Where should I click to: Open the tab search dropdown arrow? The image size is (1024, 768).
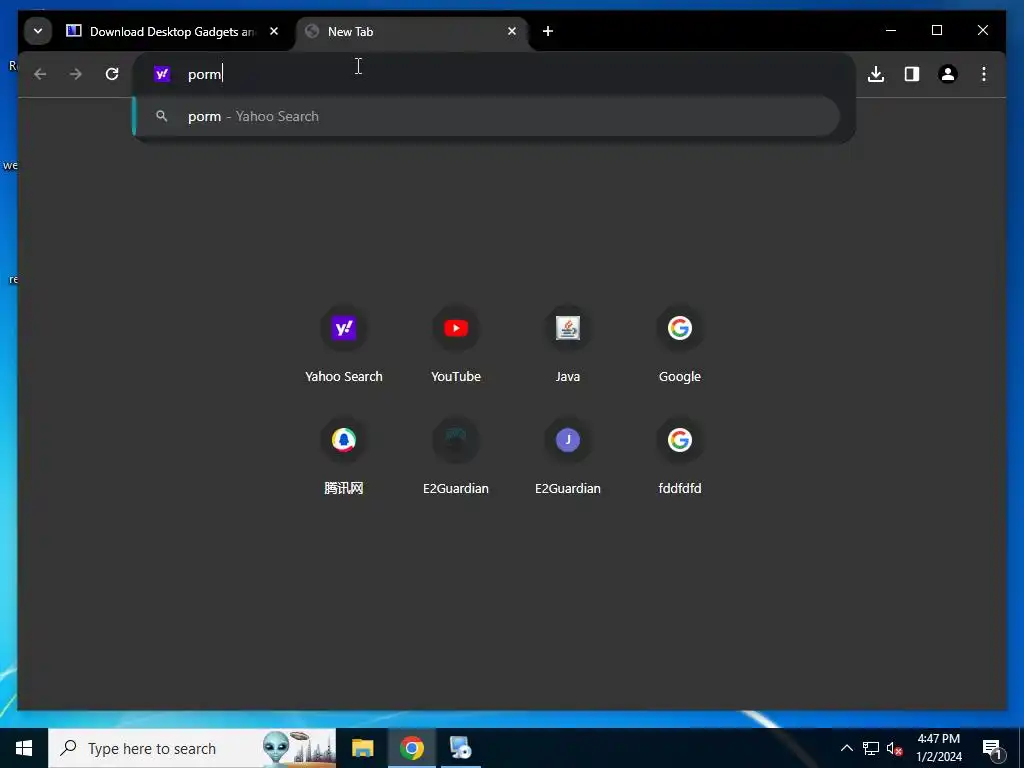[x=38, y=31]
